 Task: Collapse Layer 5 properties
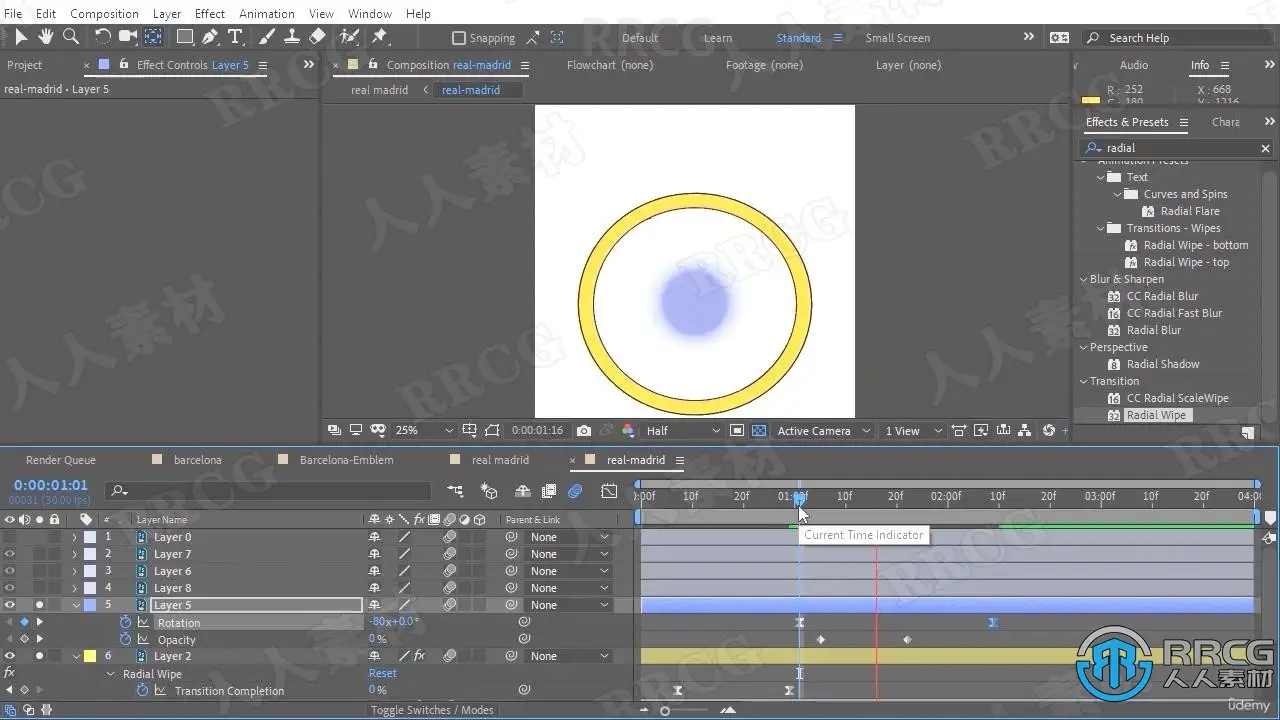[76, 605]
